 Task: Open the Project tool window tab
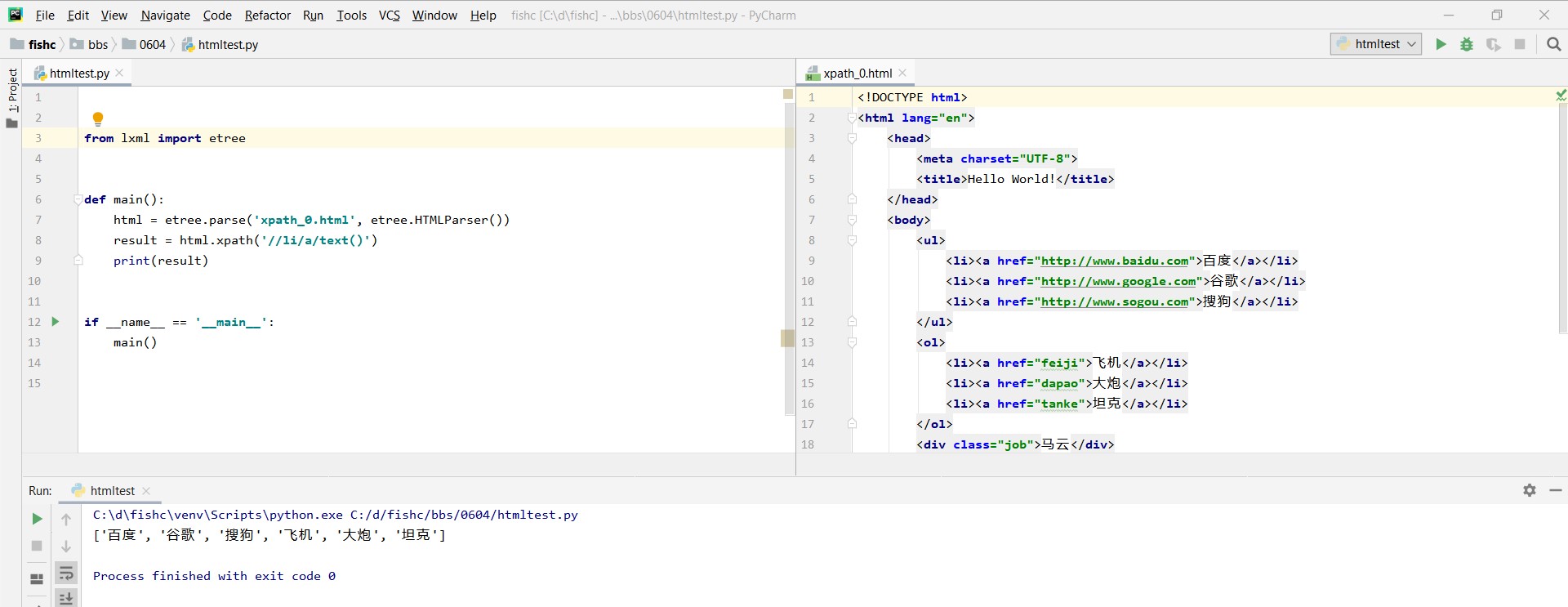click(x=11, y=98)
